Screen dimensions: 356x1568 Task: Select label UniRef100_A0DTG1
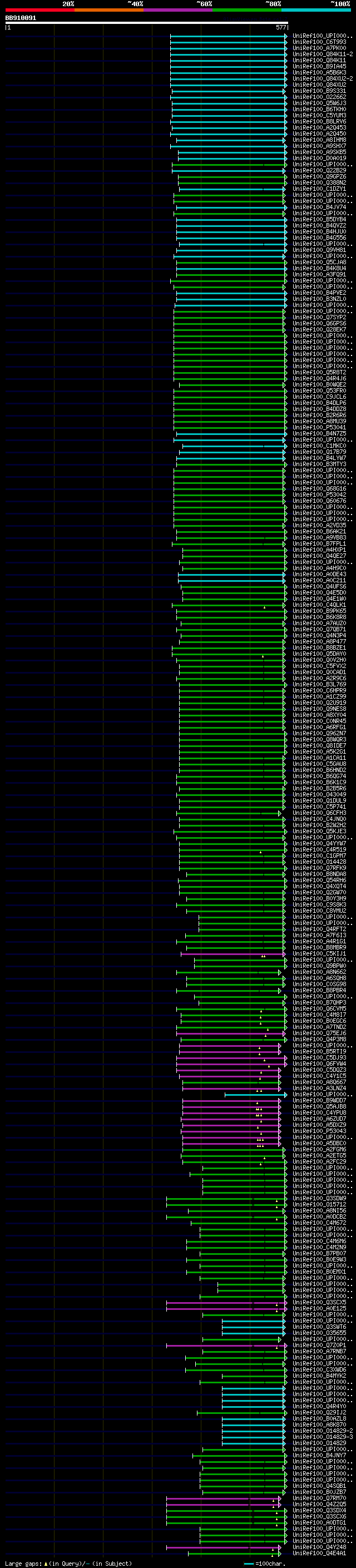tap(319, 1522)
